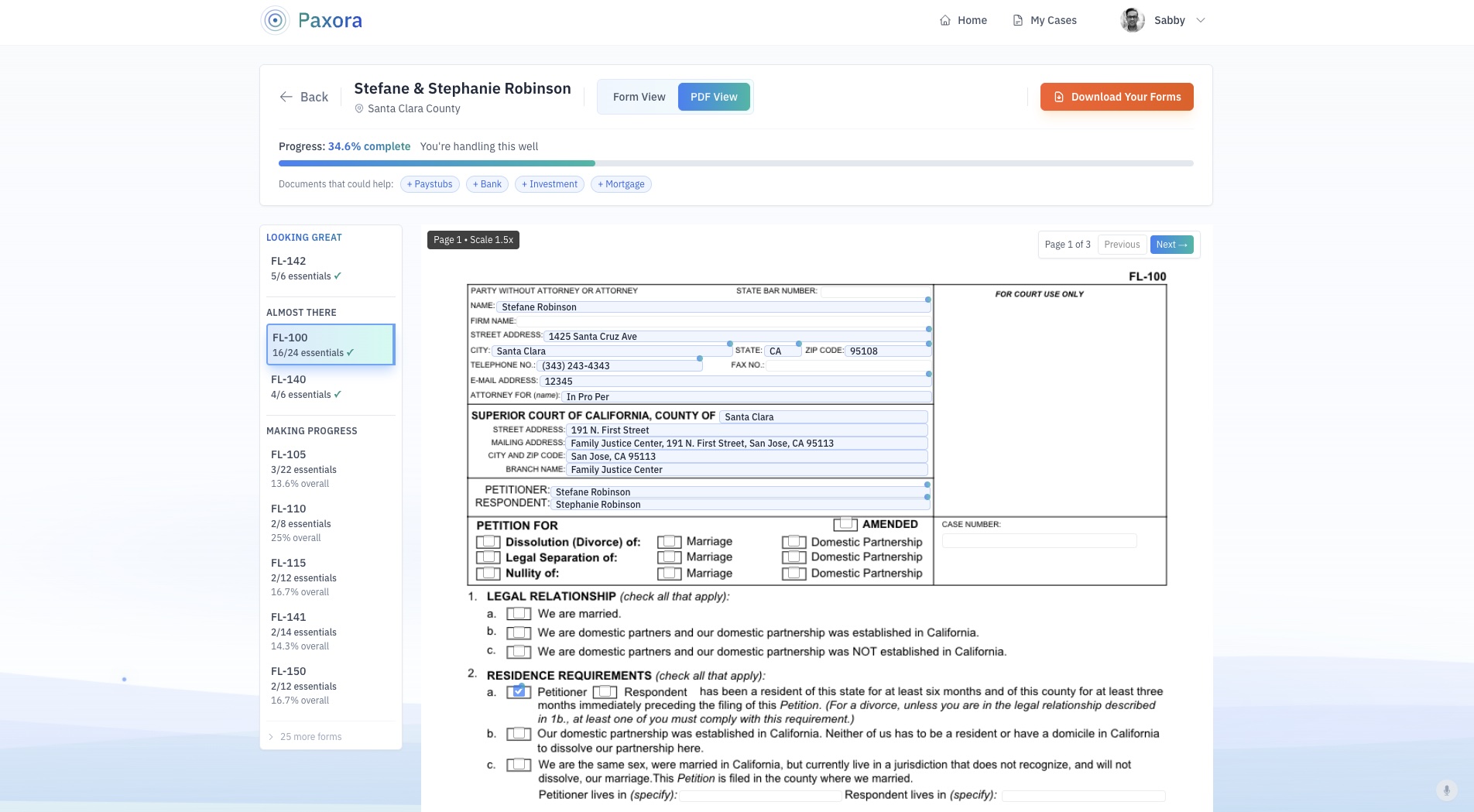Expand the 25 more forms list

310,737
